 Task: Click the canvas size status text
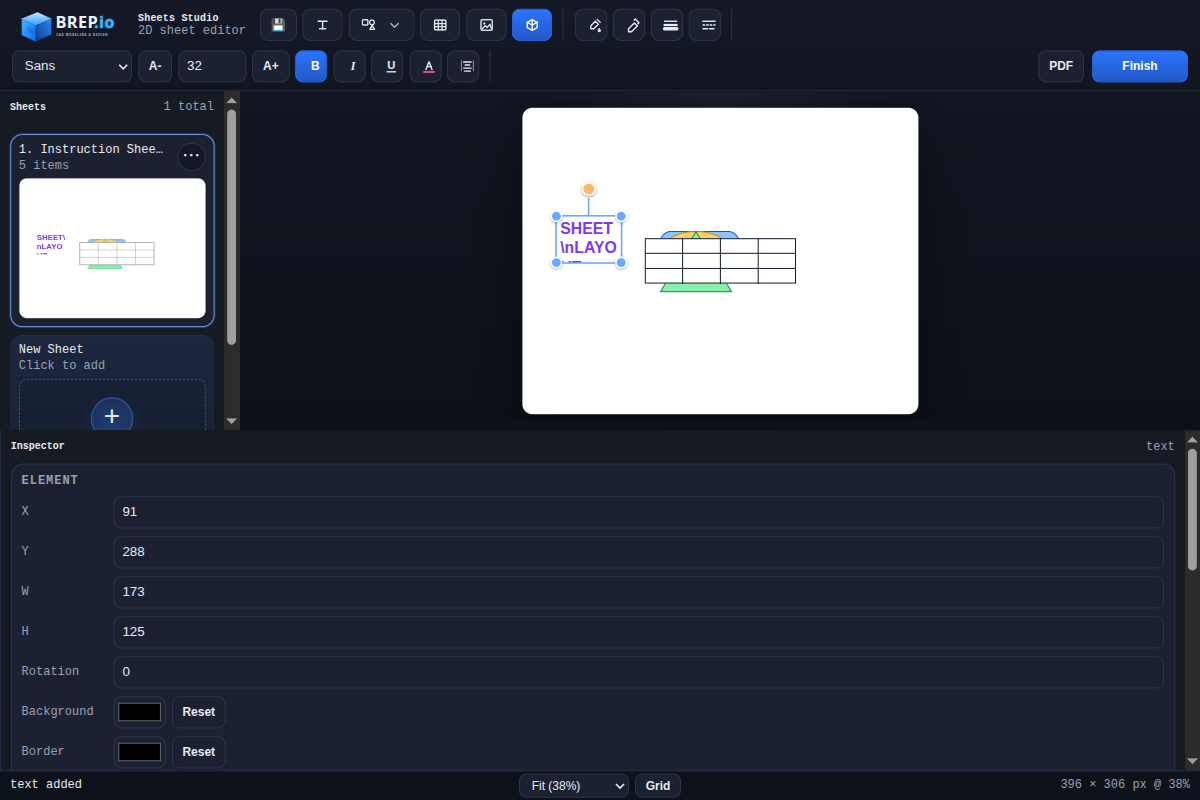1125,785
